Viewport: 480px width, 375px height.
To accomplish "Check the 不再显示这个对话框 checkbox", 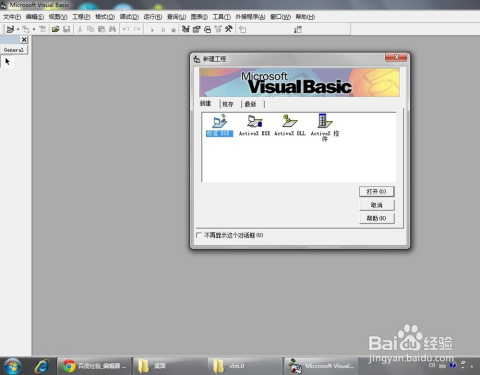I will point(199,235).
